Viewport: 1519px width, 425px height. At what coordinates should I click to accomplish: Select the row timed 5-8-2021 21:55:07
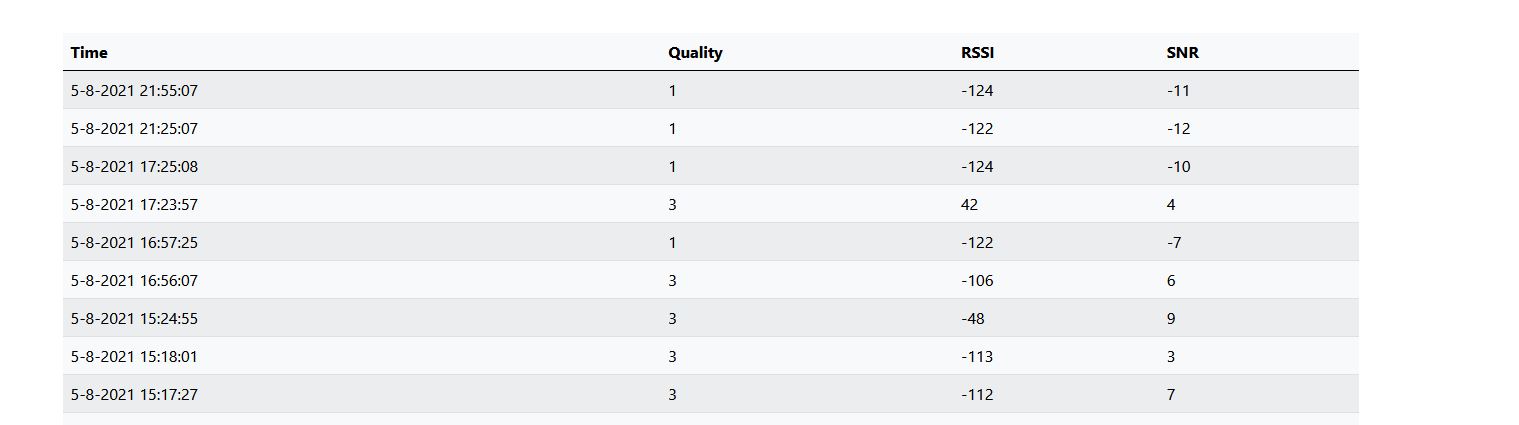tap(710, 90)
